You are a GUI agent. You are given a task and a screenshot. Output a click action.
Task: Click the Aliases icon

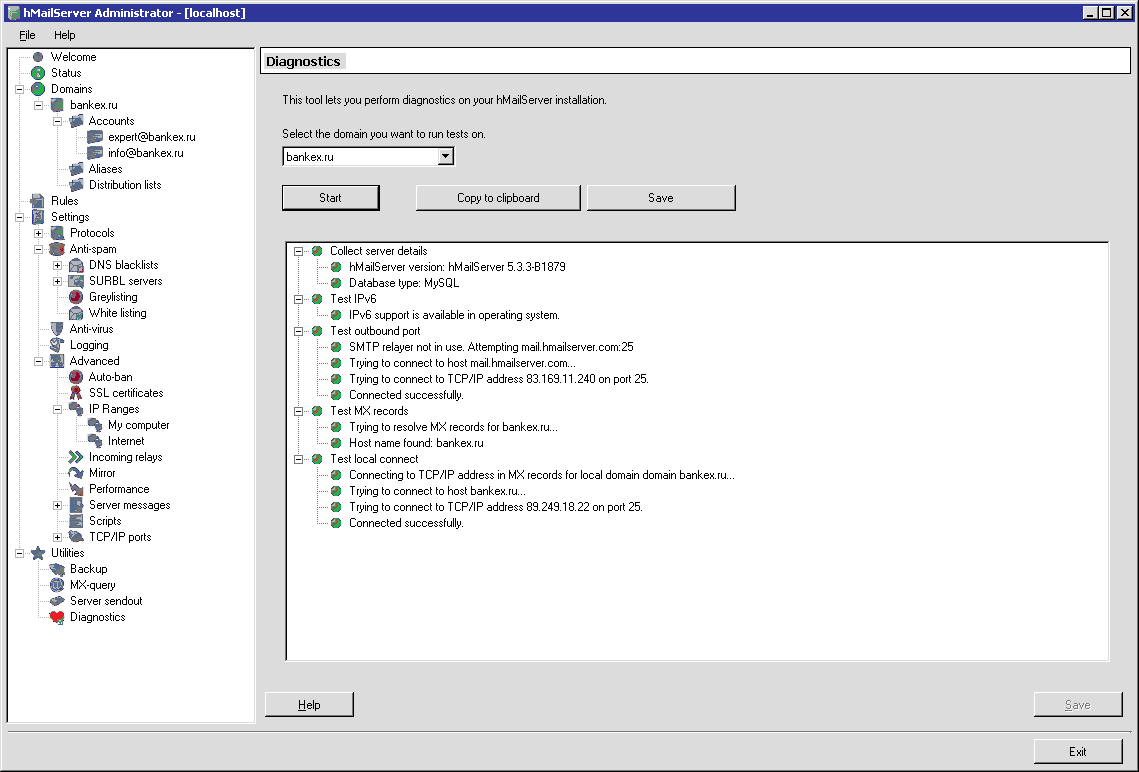[76, 168]
